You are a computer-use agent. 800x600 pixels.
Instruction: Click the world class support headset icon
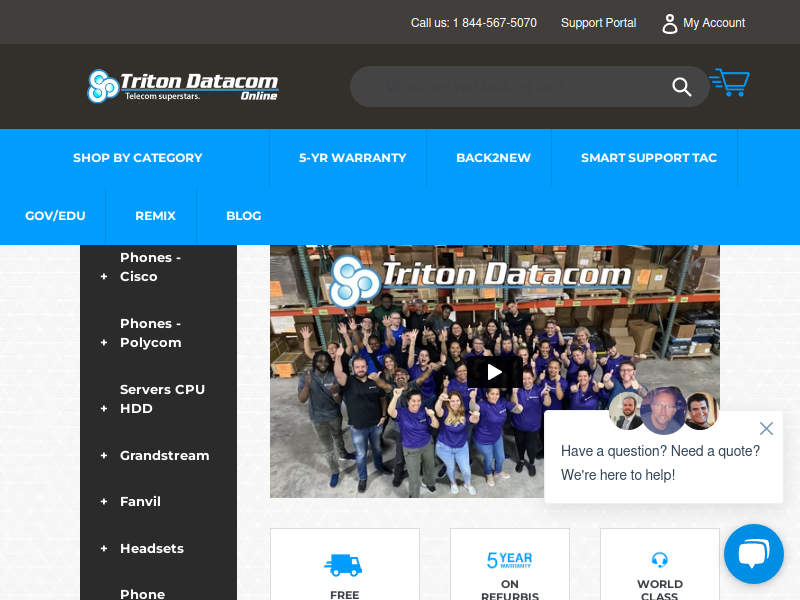pos(660,560)
